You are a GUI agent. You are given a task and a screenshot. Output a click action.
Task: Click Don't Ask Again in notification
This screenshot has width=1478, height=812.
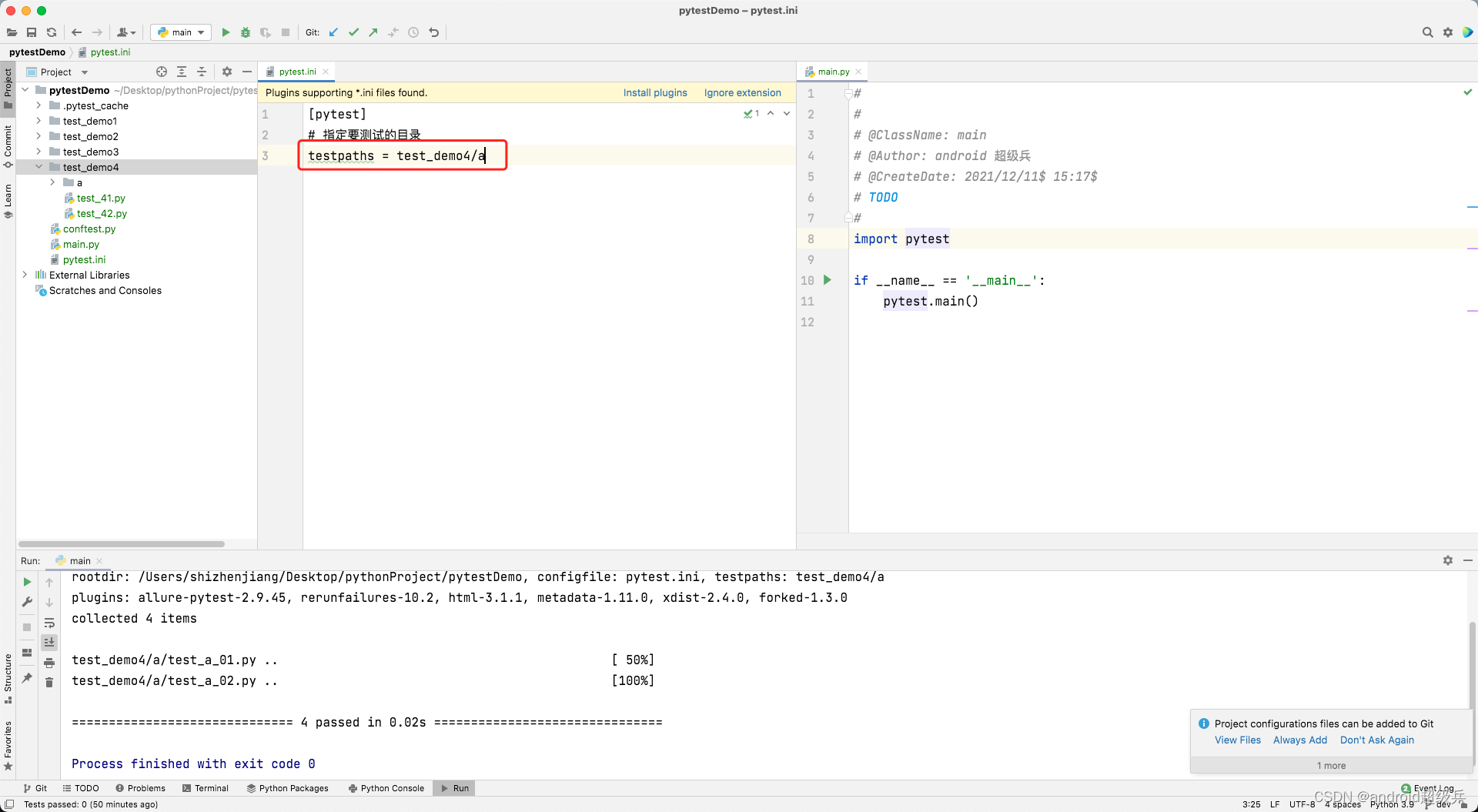(x=1377, y=740)
